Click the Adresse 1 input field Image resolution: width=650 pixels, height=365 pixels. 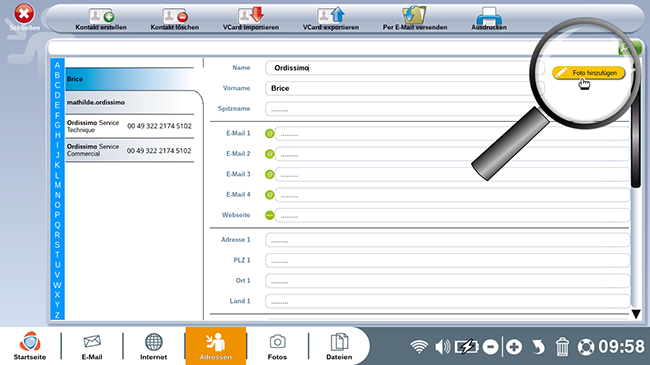[x=447, y=240]
